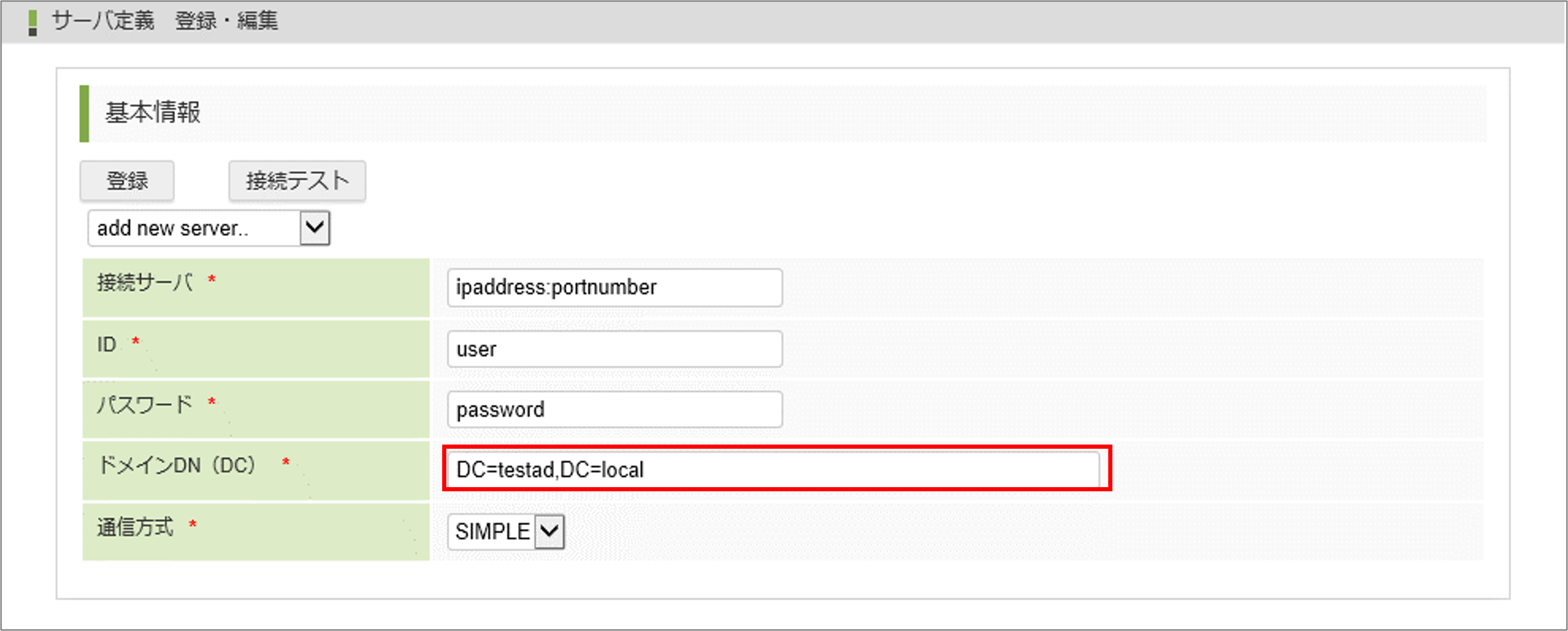Click the パスワード row label
Viewport: 1568px width, 631px height.
[x=145, y=404]
